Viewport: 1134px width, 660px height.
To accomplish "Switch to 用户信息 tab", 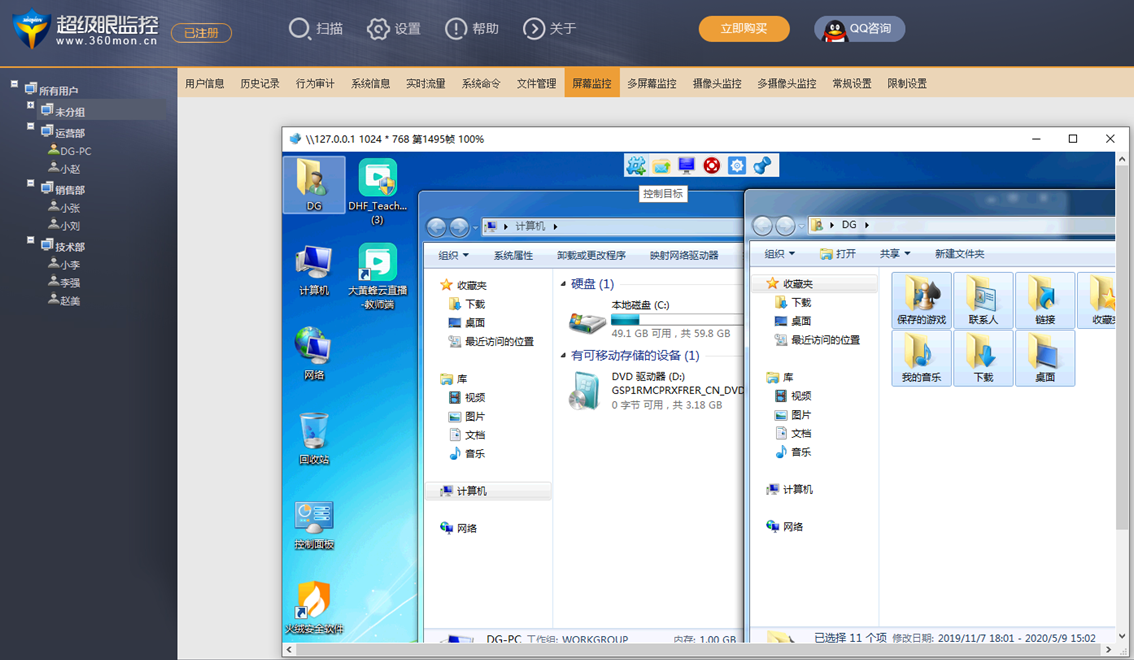I will (205, 83).
